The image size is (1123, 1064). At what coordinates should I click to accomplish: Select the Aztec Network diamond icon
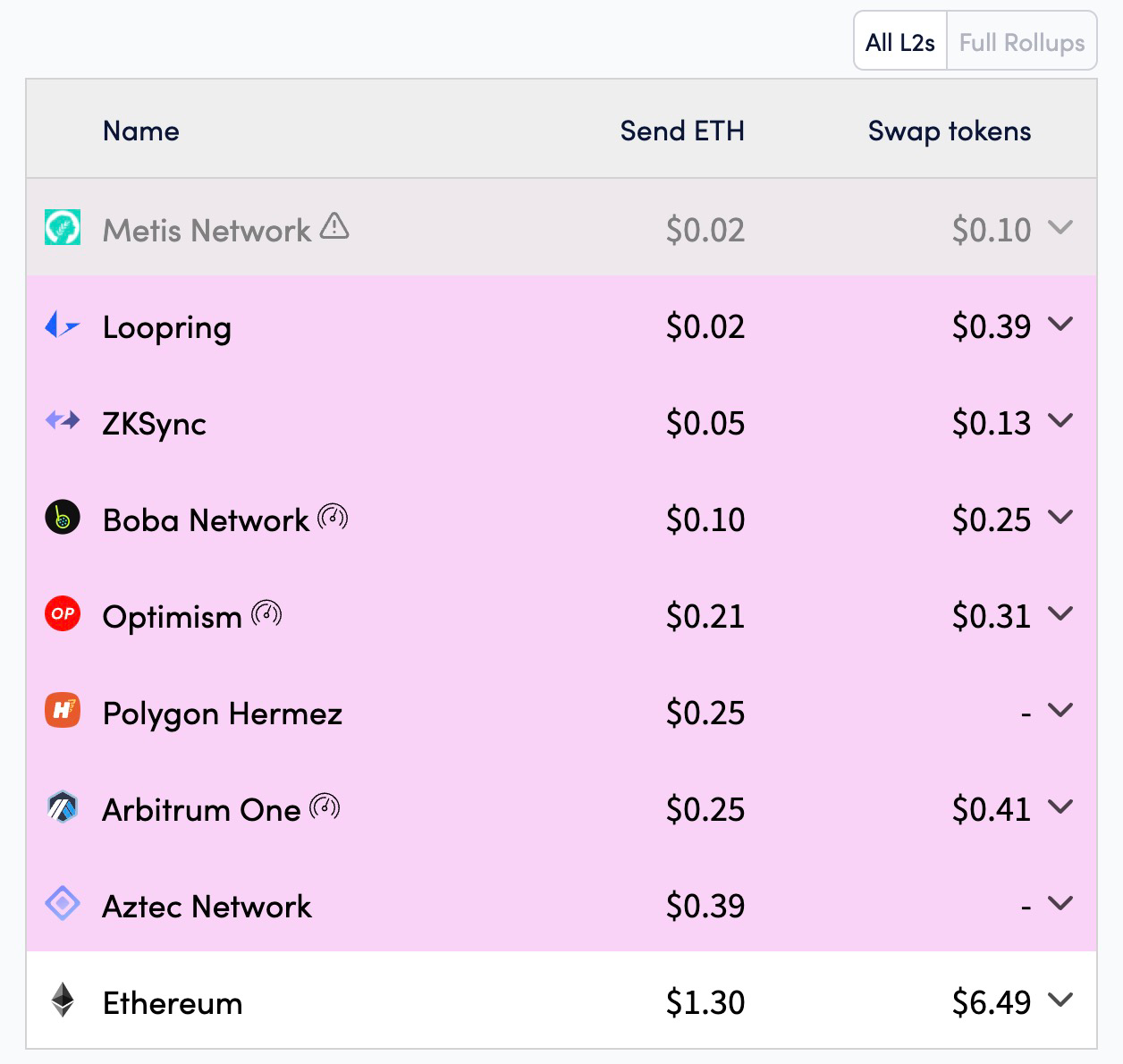[x=62, y=905]
